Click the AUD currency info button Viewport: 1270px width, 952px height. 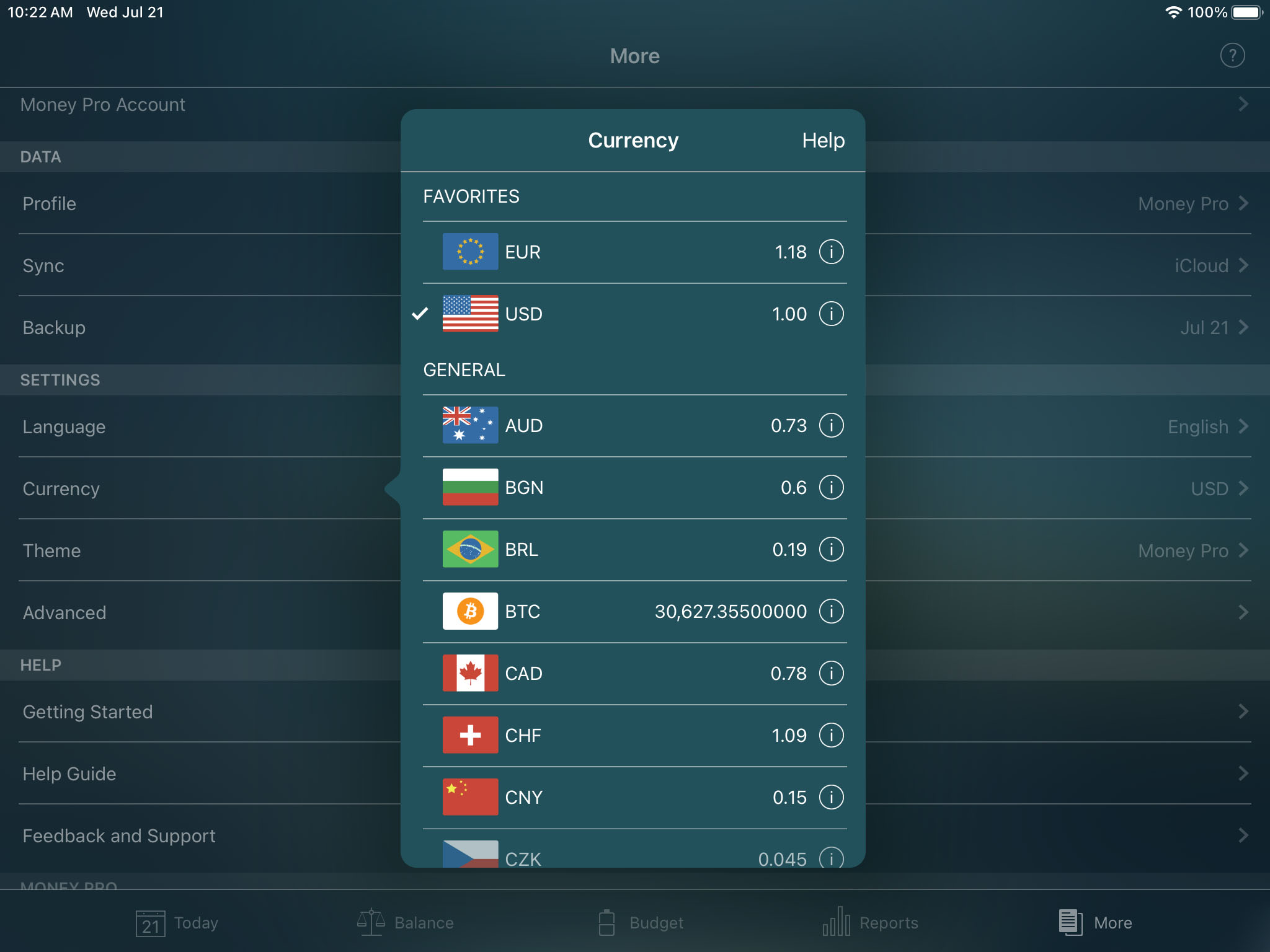coord(832,425)
